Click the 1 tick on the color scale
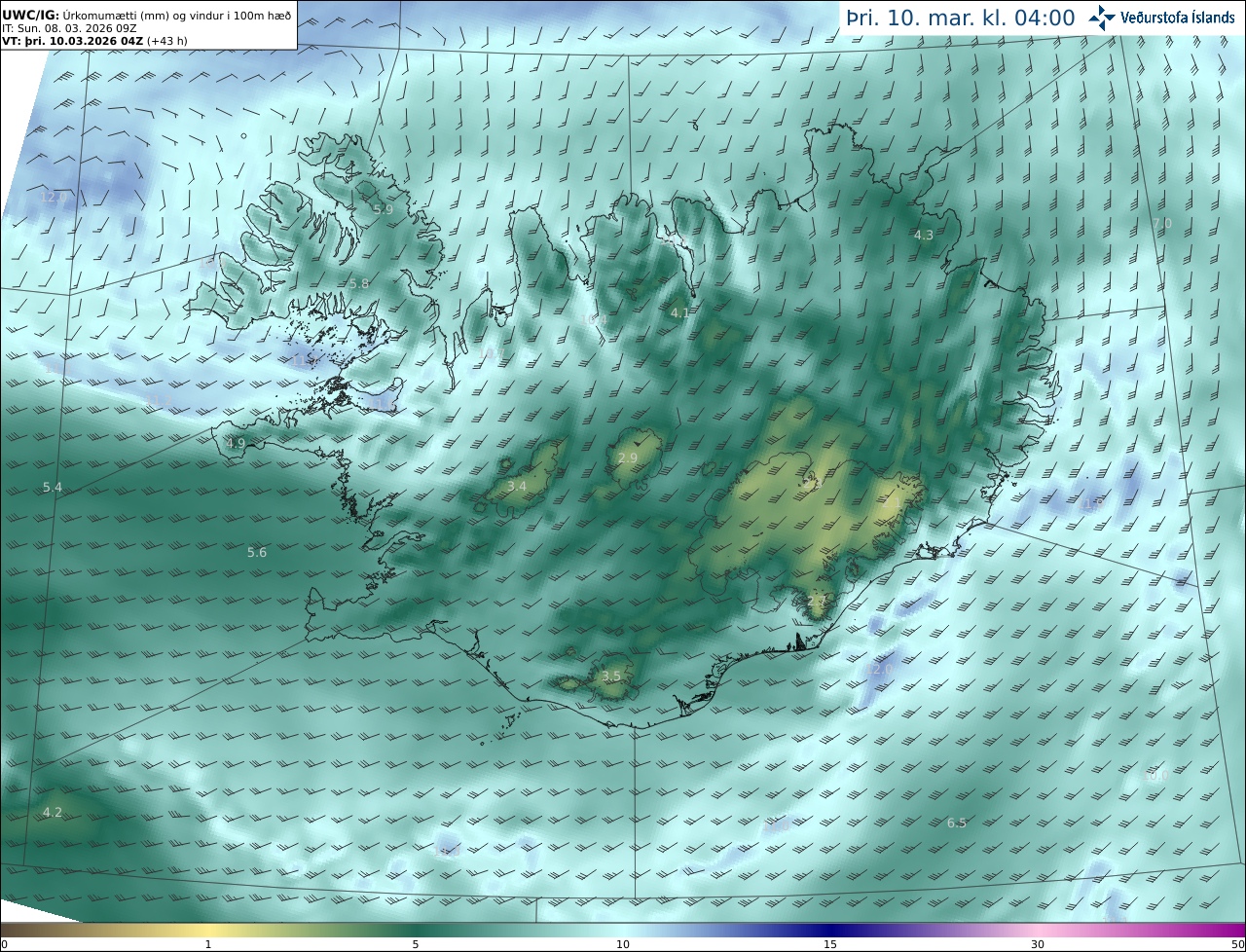Screen dimensions: 1246x952 pyautogui.click(x=208, y=944)
